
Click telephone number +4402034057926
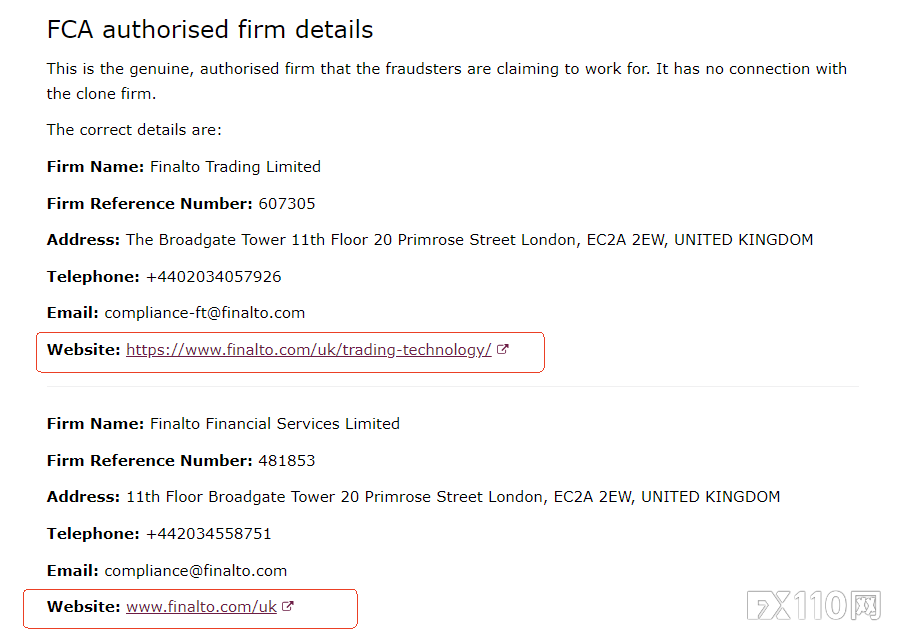point(213,277)
